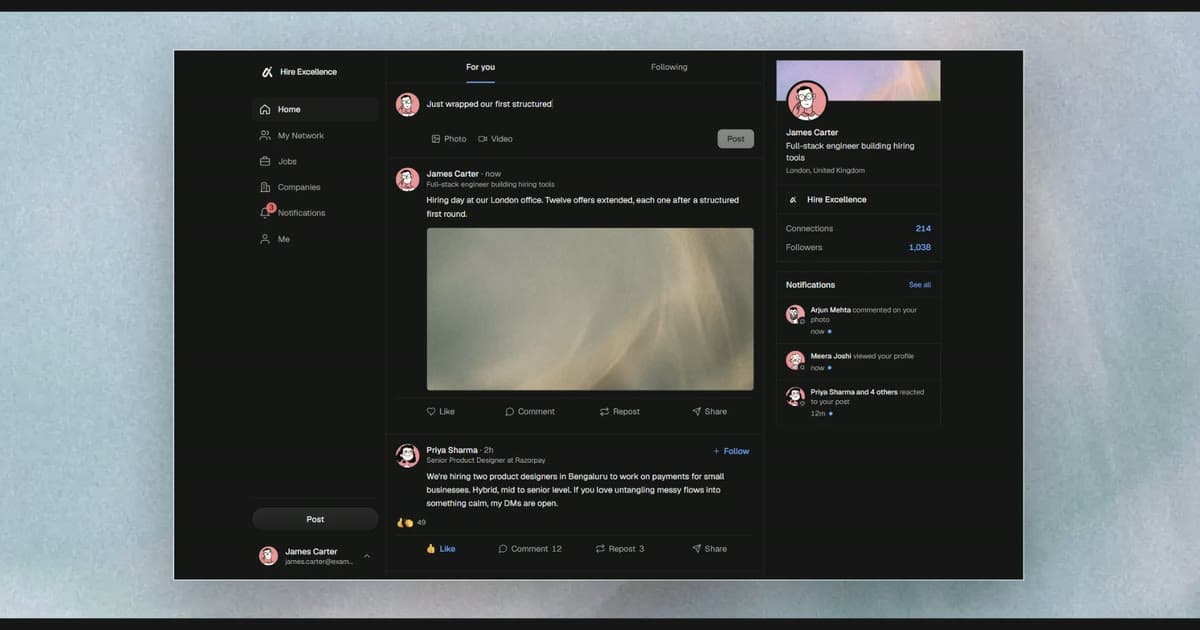The height and width of the screenshot is (630, 1200).
Task: Open the Home sidebar item
Action: coord(315,109)
